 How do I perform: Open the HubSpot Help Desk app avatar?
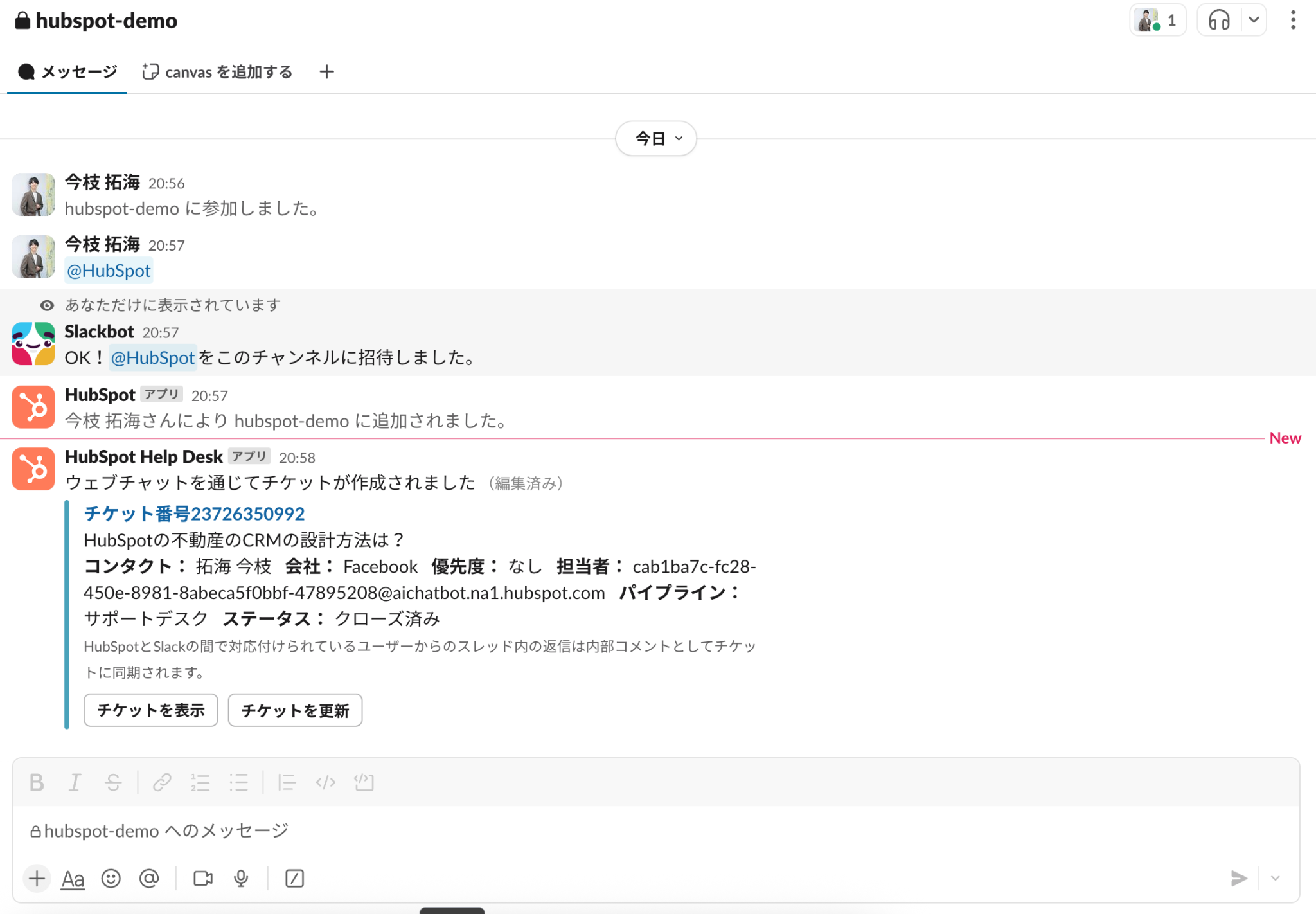click(33, 469)
